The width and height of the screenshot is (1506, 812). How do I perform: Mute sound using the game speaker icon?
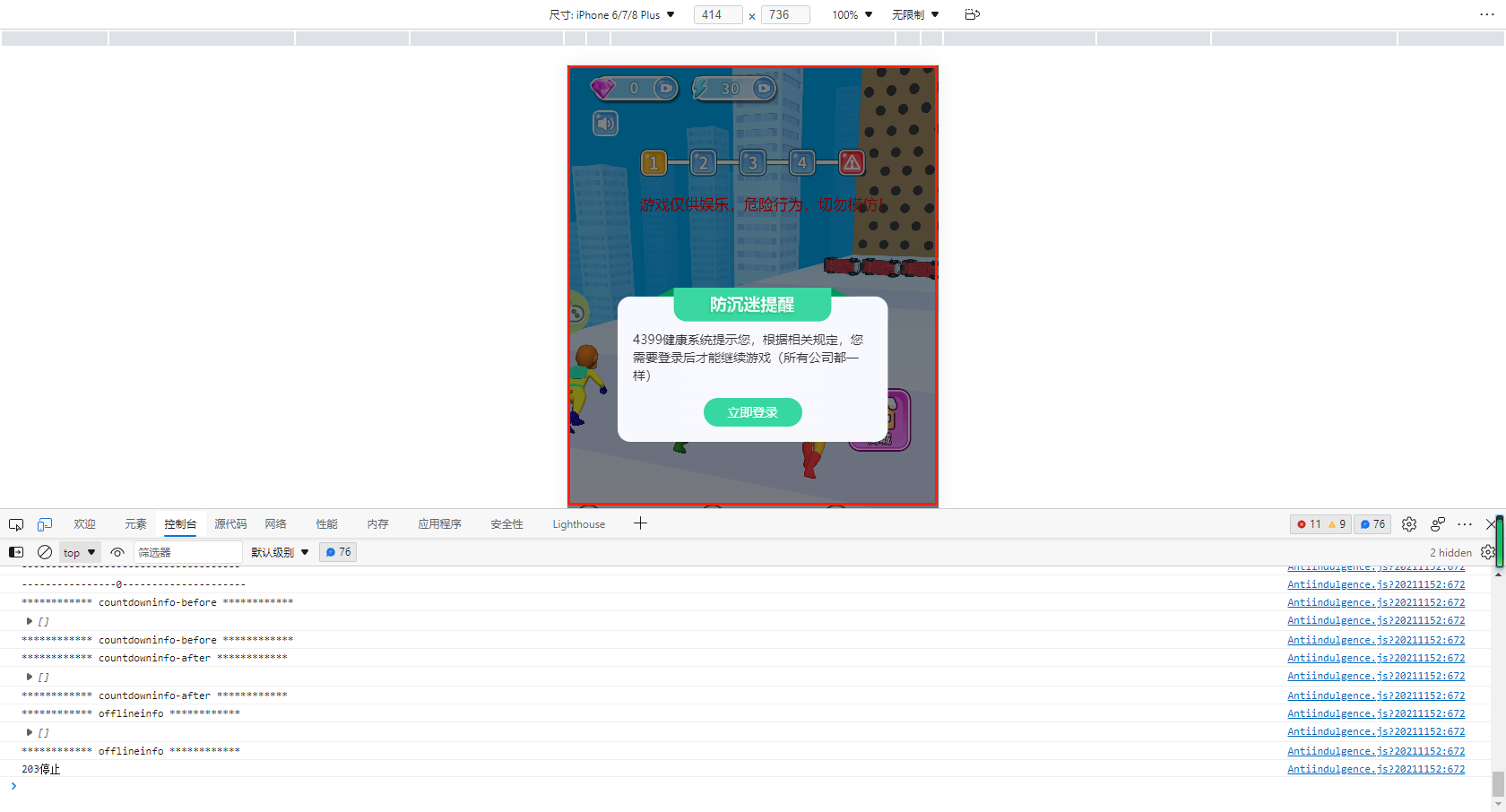pos(606,124)
